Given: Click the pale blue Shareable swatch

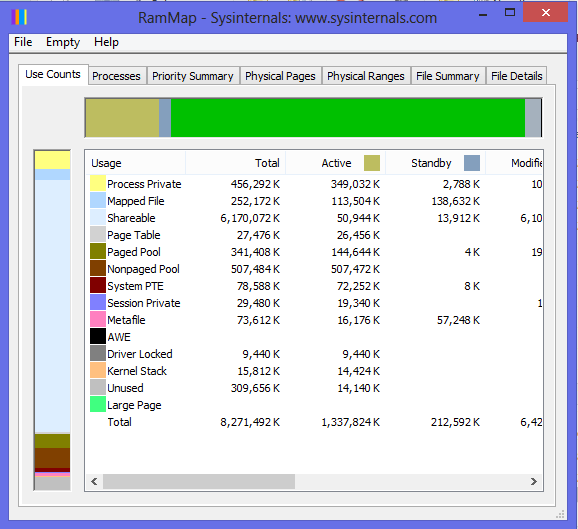Looking at the screenshot, I should 98,217.
